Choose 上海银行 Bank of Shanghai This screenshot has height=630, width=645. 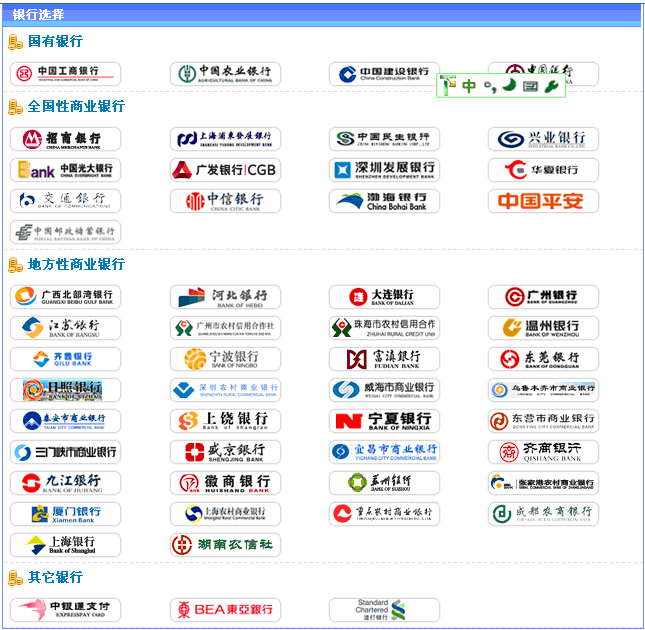[x=65, y=545]
